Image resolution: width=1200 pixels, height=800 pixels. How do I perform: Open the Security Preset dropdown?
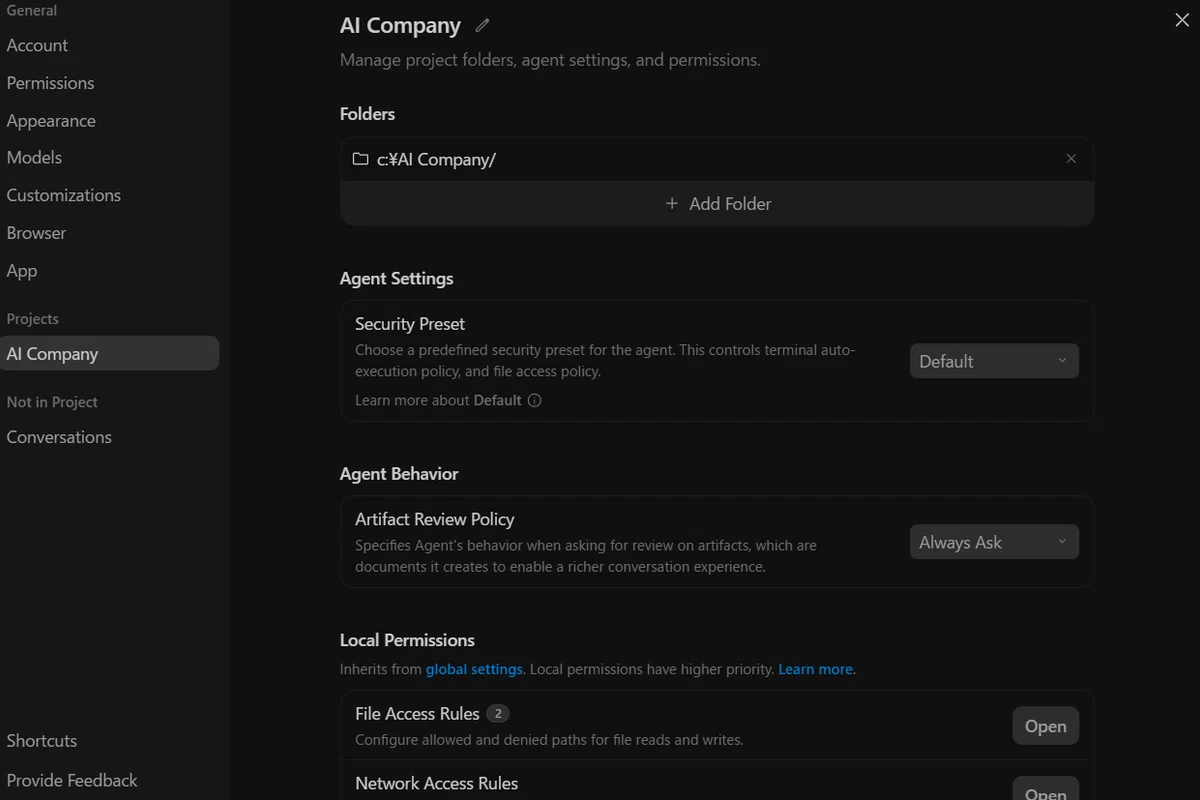[994, 361]
